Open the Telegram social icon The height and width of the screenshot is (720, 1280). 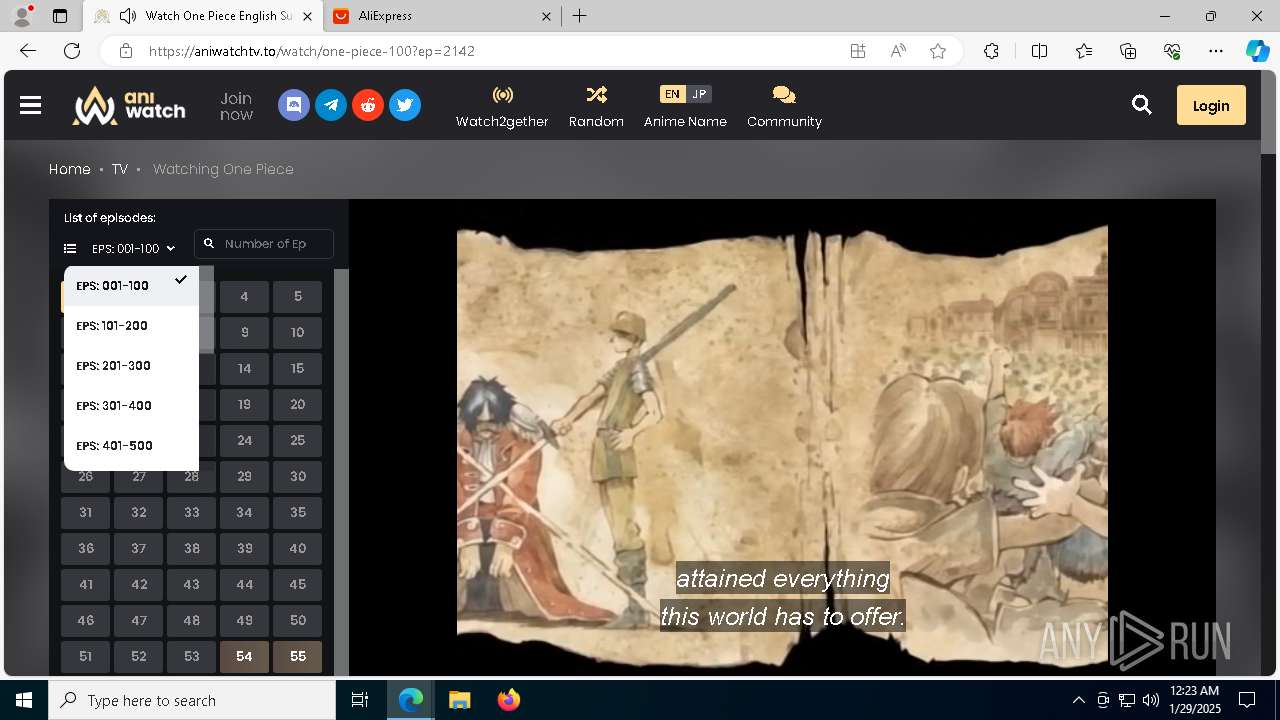click(331, 105)
